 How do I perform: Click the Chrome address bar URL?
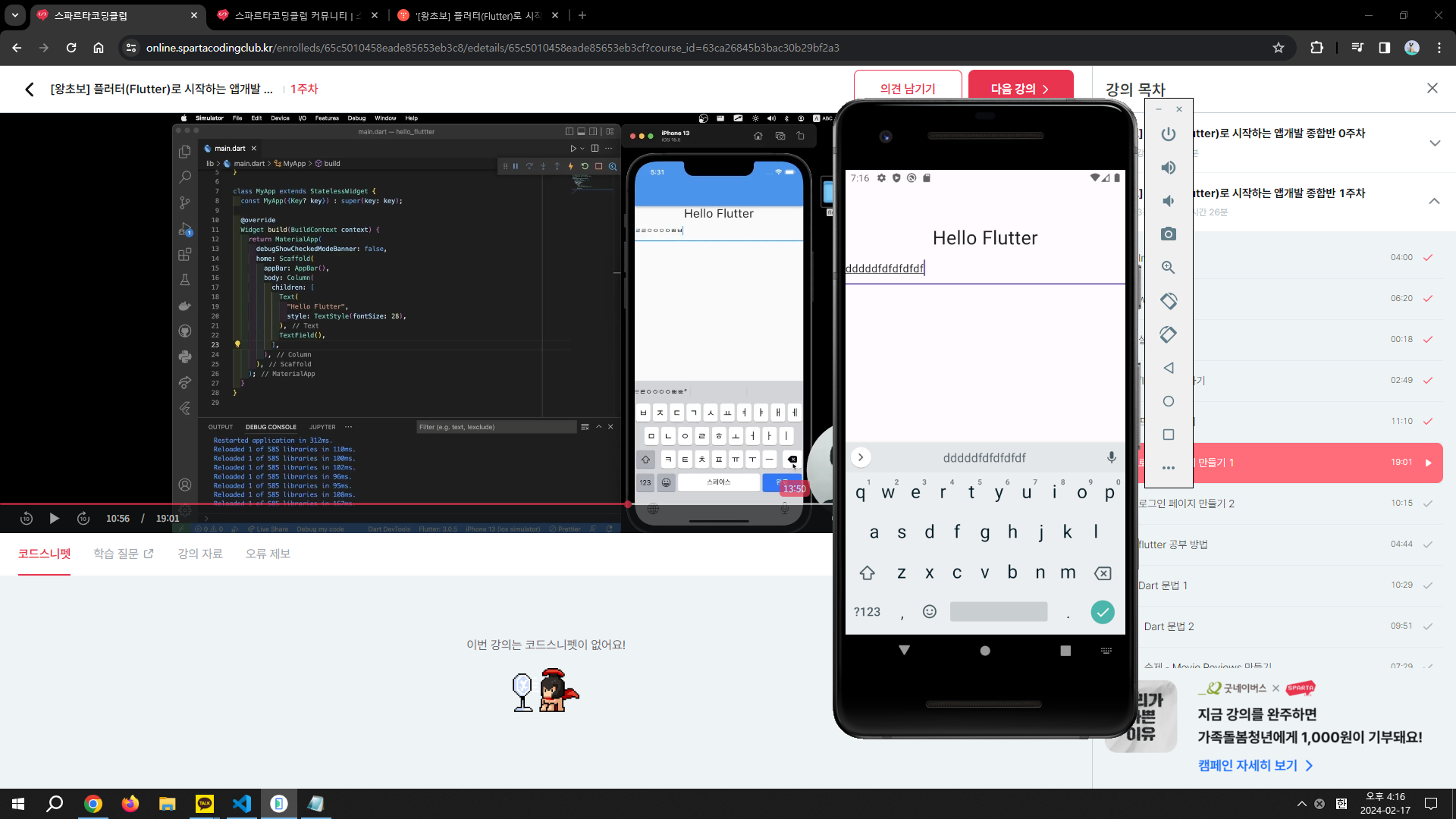[x=493, y=48]
